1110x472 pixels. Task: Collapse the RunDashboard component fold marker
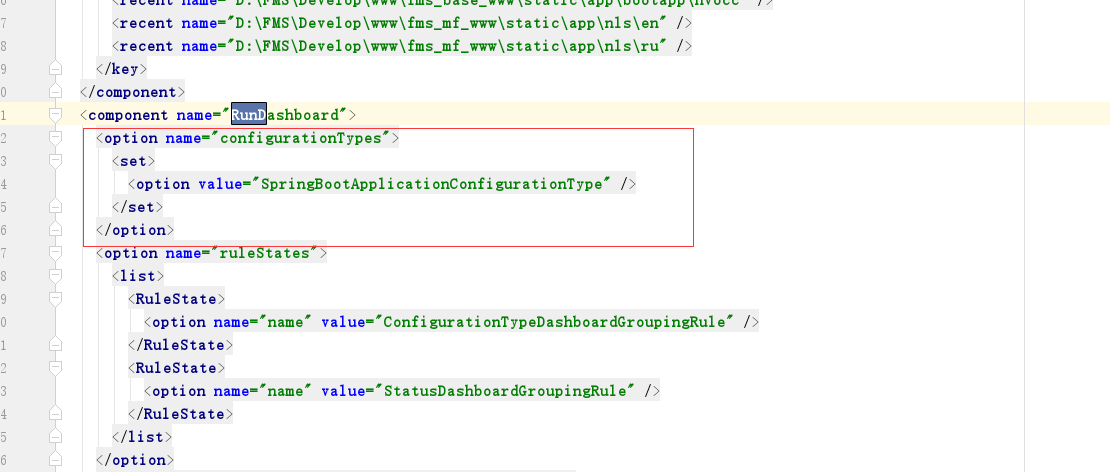[x=55, y=115]
